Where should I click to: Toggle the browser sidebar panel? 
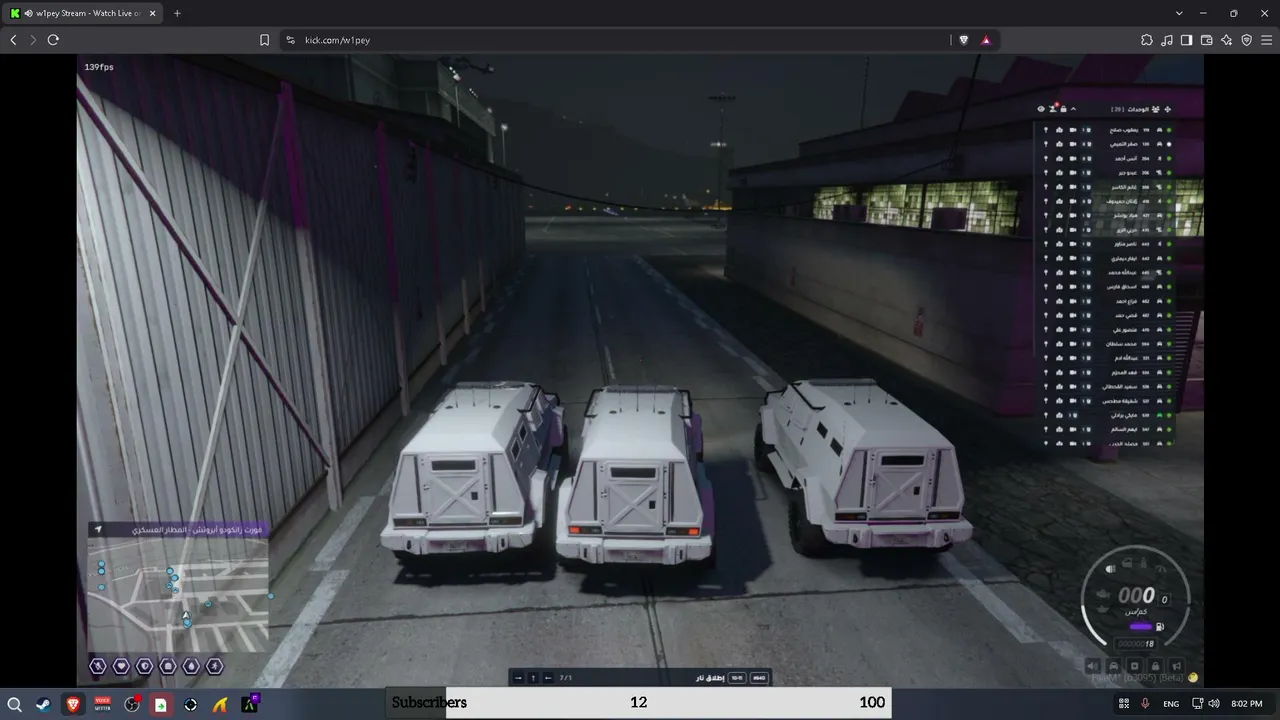(x=1186, y=40)
